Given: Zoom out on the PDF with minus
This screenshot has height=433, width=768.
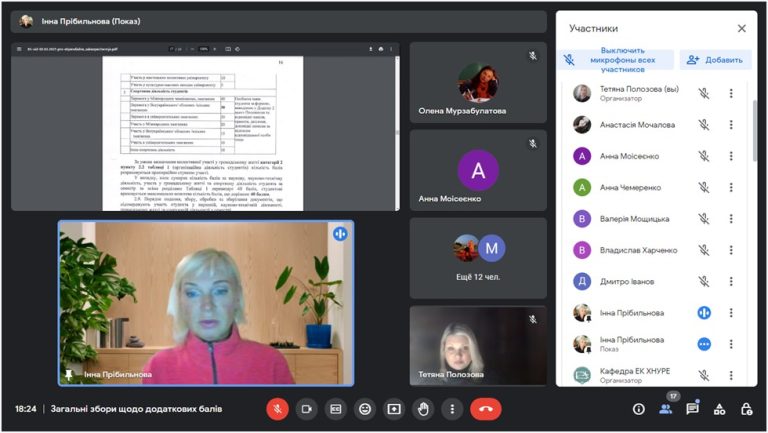Looking at the screenshot, I should (192, 49).
